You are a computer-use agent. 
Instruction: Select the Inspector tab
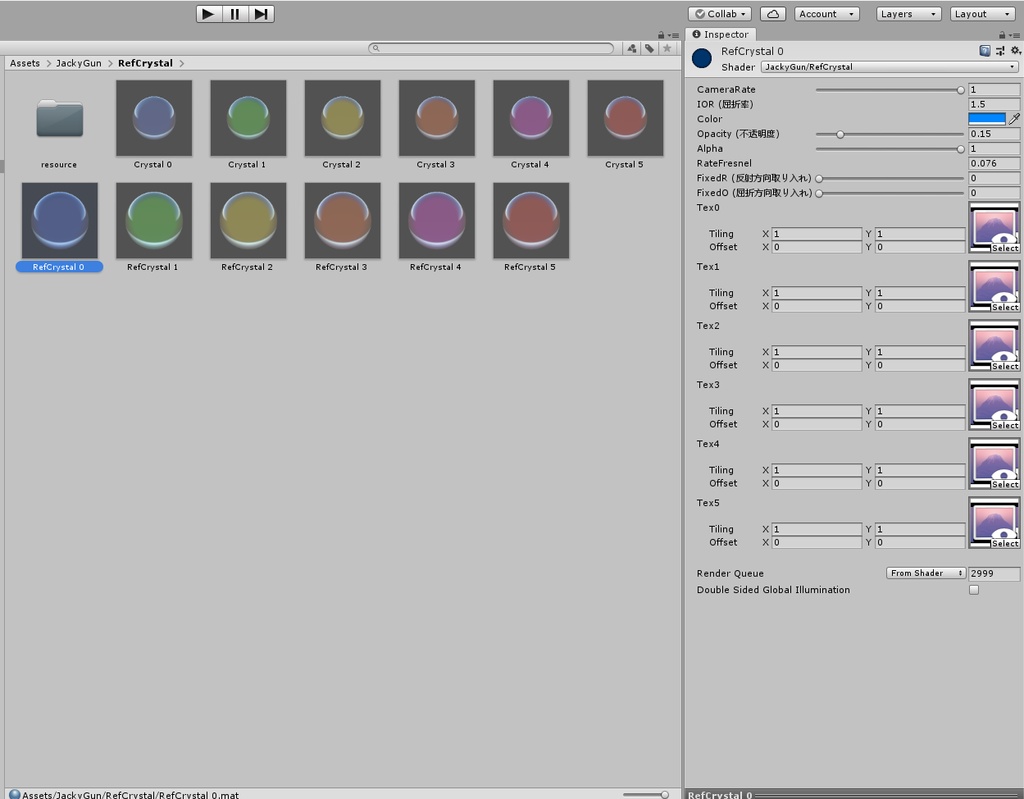tap(720, 35)
